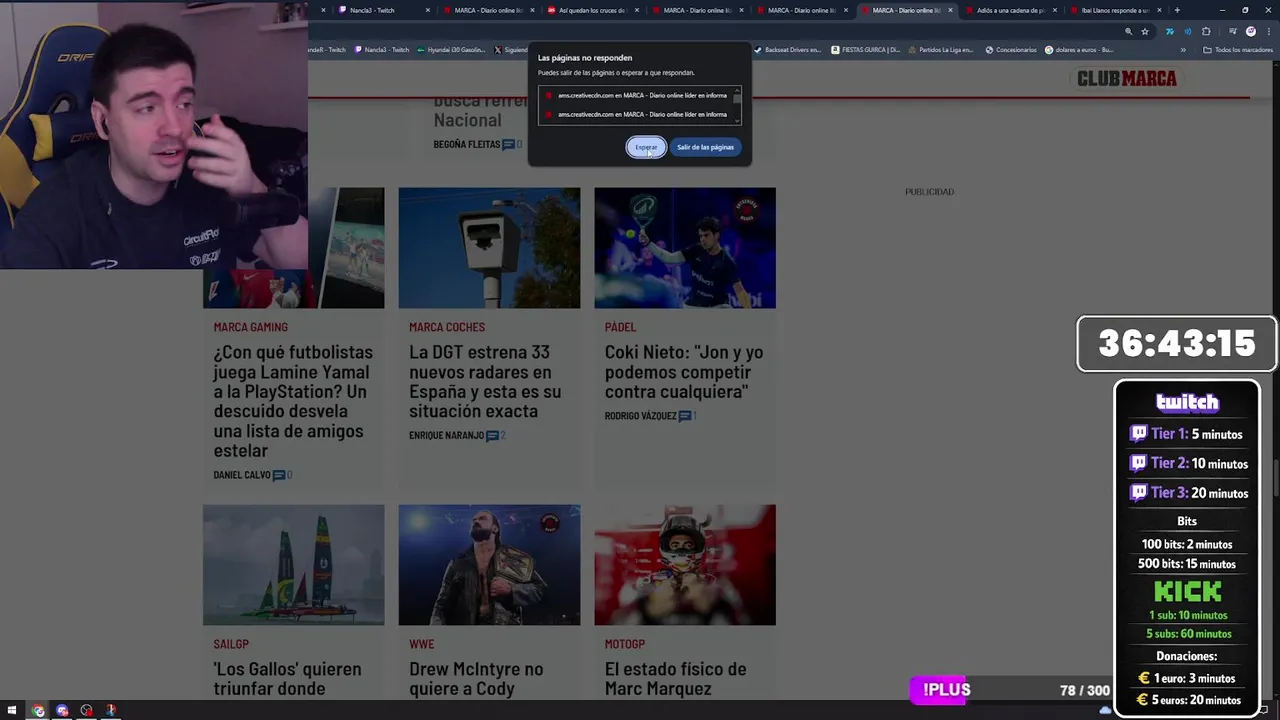Open author Enrique Naranjo's link
The image size is (1280, 720).
point(446,435)
